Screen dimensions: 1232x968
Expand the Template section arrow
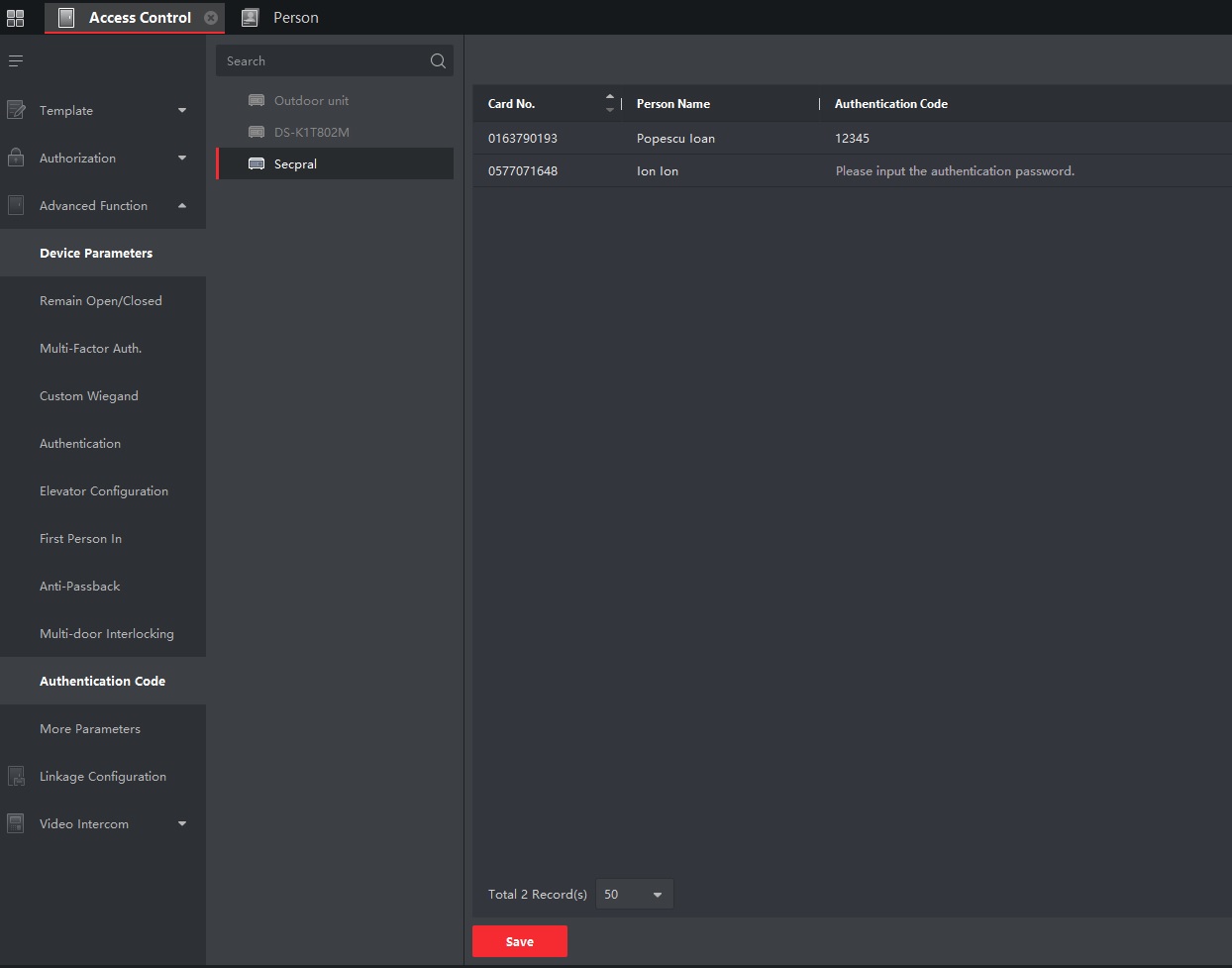point(182,110)
